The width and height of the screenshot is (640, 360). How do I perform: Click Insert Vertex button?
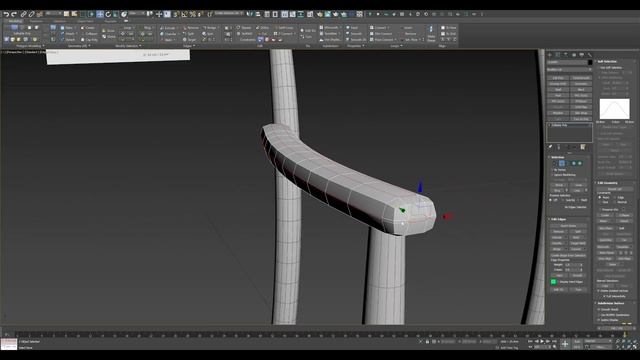tap(568, 226)
